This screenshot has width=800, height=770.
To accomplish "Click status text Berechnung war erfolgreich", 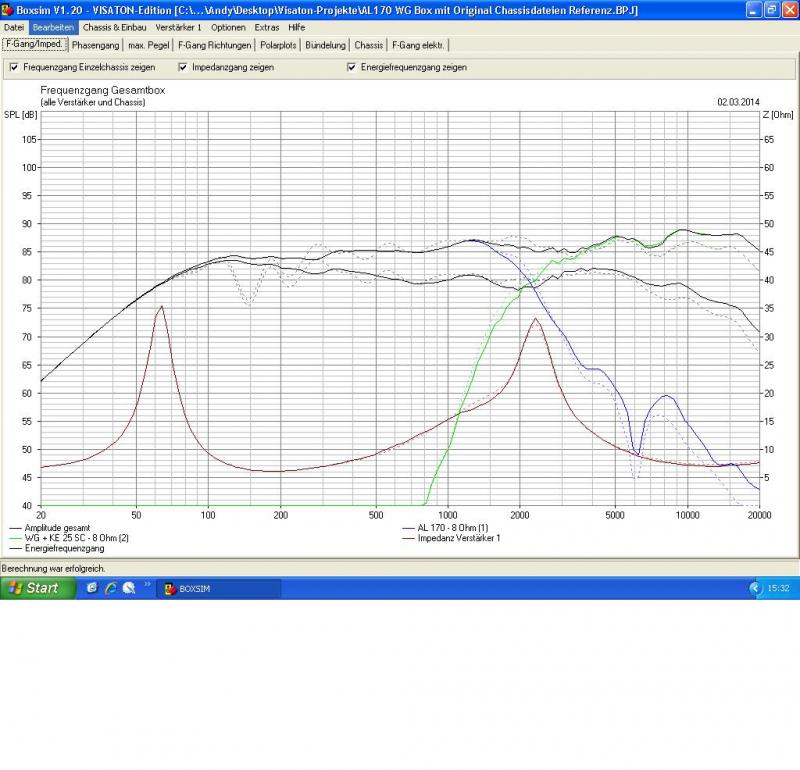I will click(x=53, y=568).
